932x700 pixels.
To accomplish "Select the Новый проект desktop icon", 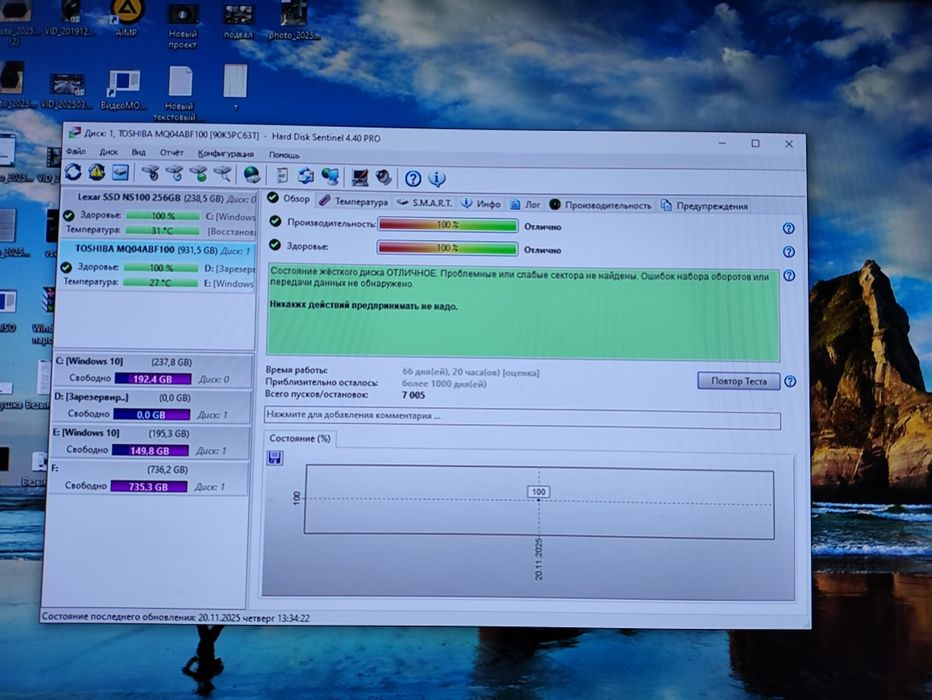I will click(x=182, y=26).
